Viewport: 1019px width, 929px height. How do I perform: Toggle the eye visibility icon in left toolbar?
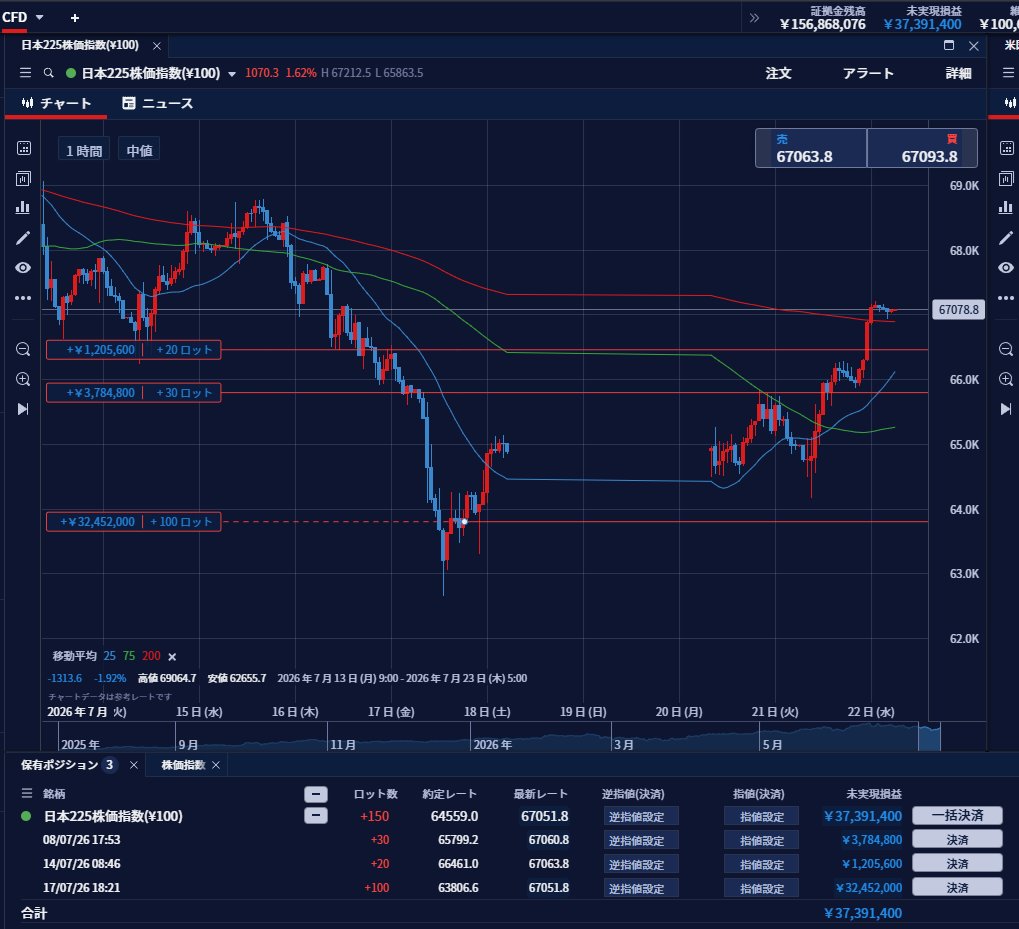pos(23,268)
